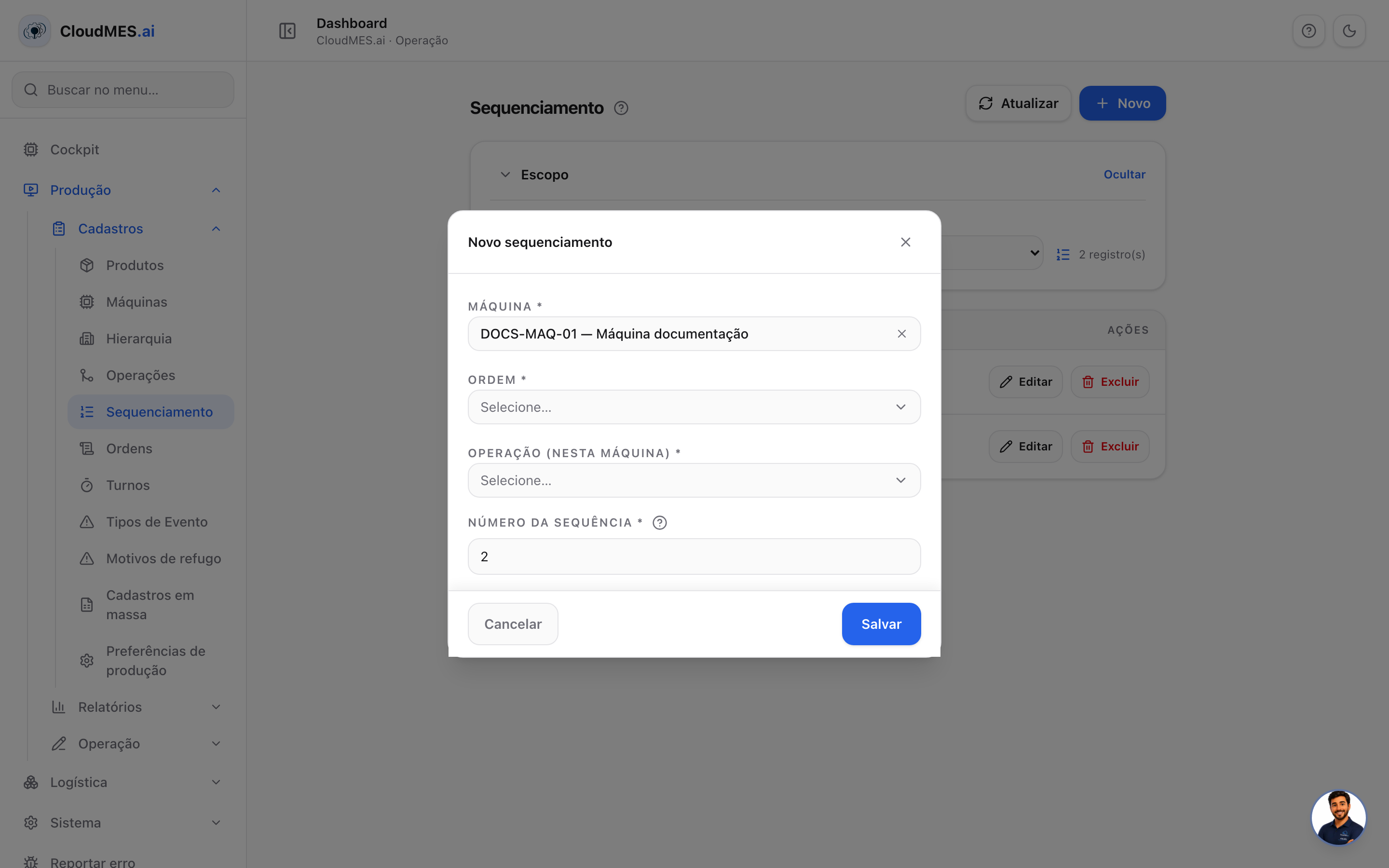Screen dimensions: 1389x868
Task: Open help beside Sequenciamento title
Action: tap(621, 108)
